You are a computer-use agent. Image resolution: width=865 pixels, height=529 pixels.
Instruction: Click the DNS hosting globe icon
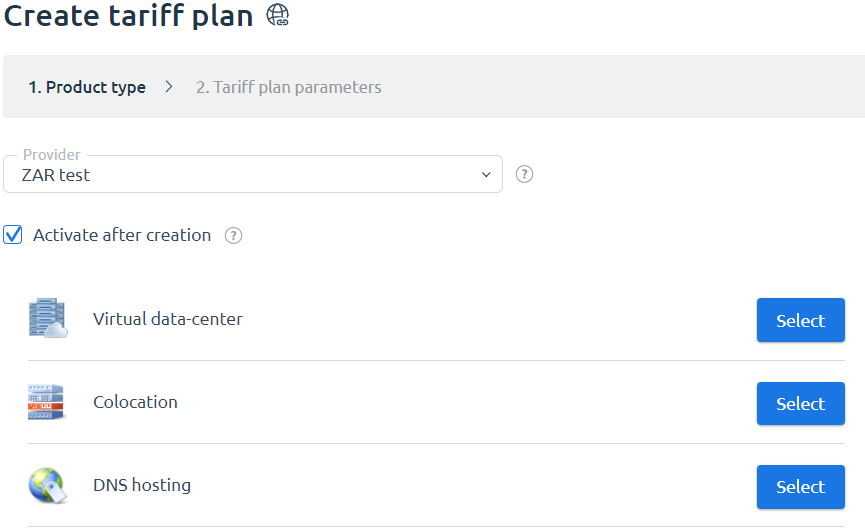coord(47,485)
